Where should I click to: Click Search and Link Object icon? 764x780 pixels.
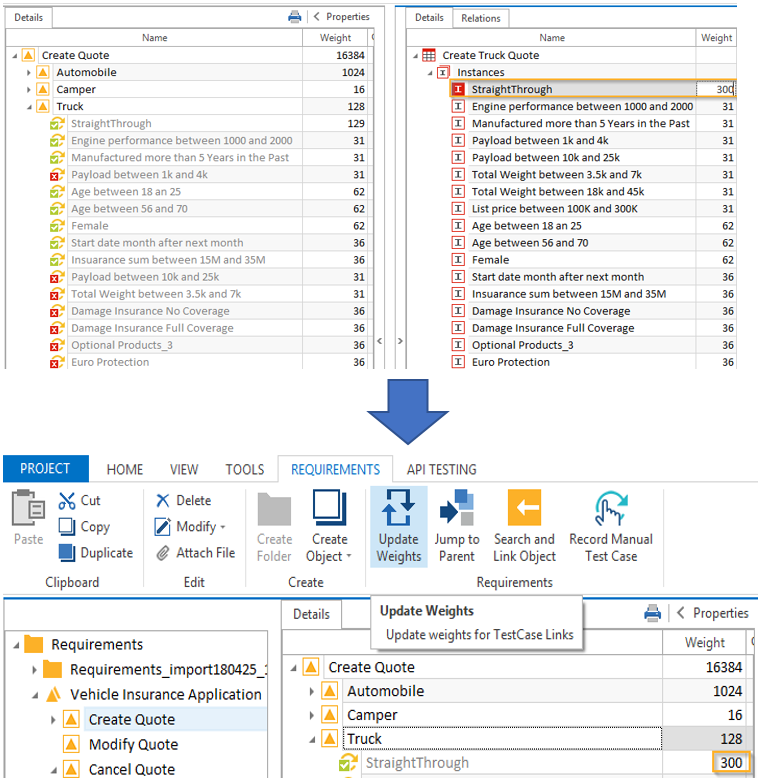coord(524,509)
